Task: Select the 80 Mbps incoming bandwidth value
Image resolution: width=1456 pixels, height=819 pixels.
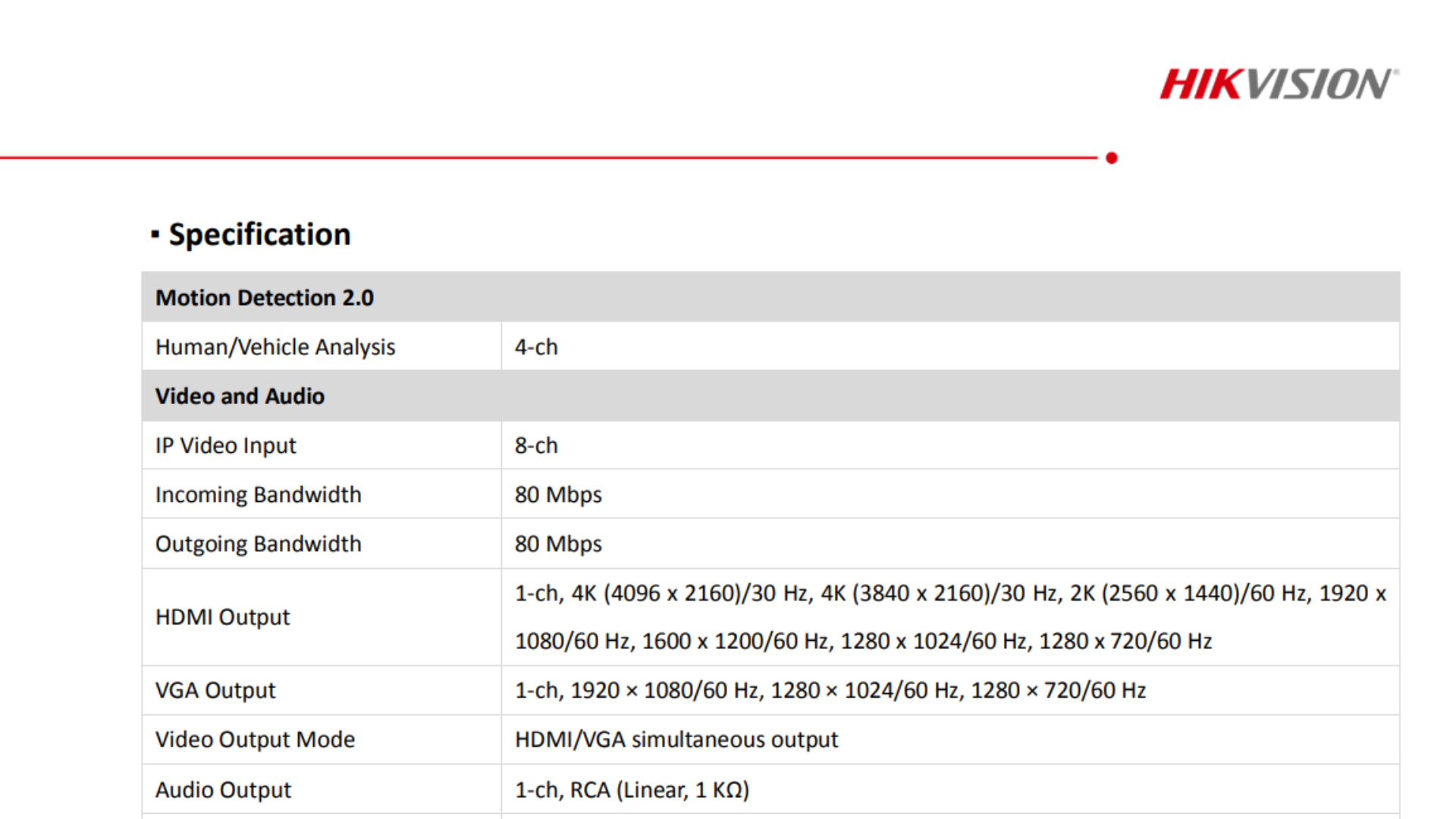Action: point(557,494)
